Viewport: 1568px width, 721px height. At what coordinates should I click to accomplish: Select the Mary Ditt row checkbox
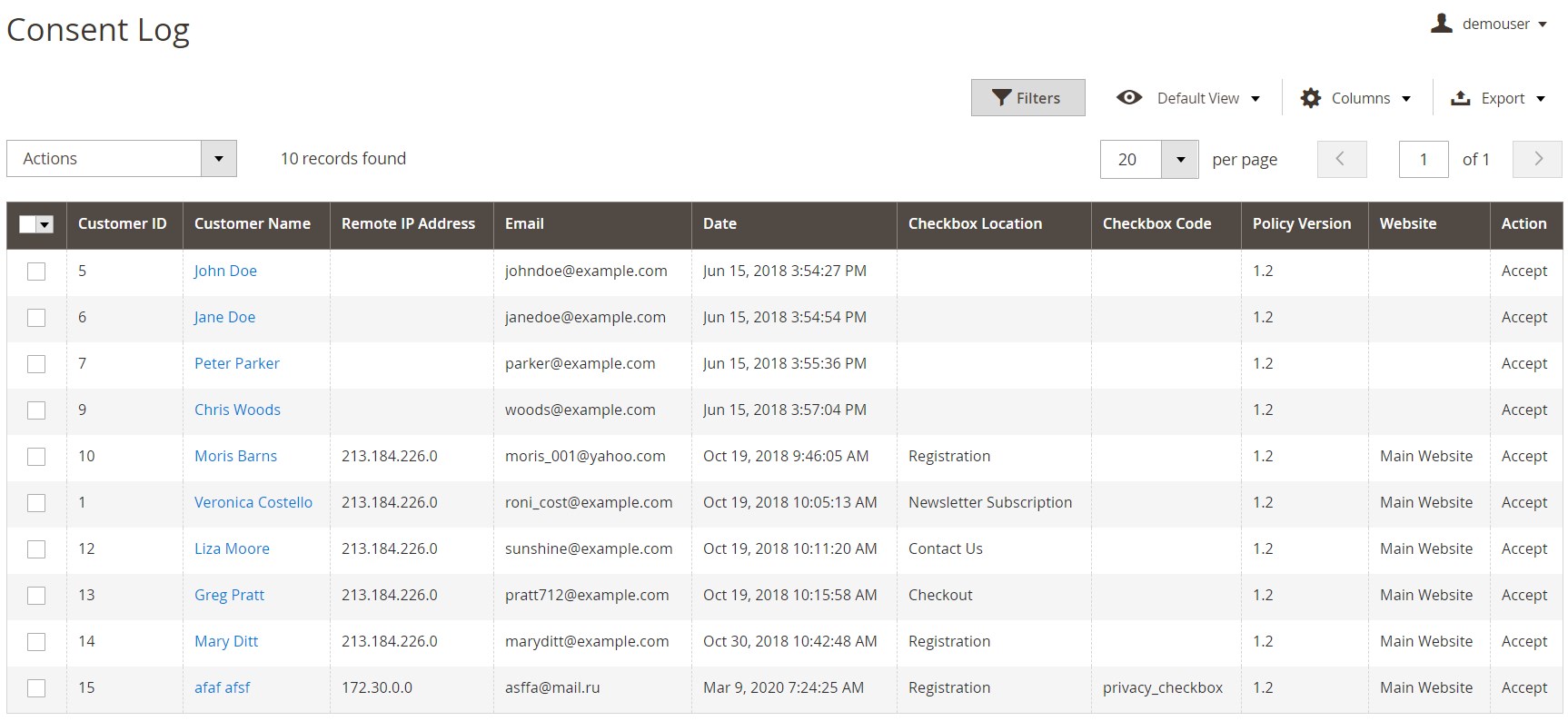(36, 642)
